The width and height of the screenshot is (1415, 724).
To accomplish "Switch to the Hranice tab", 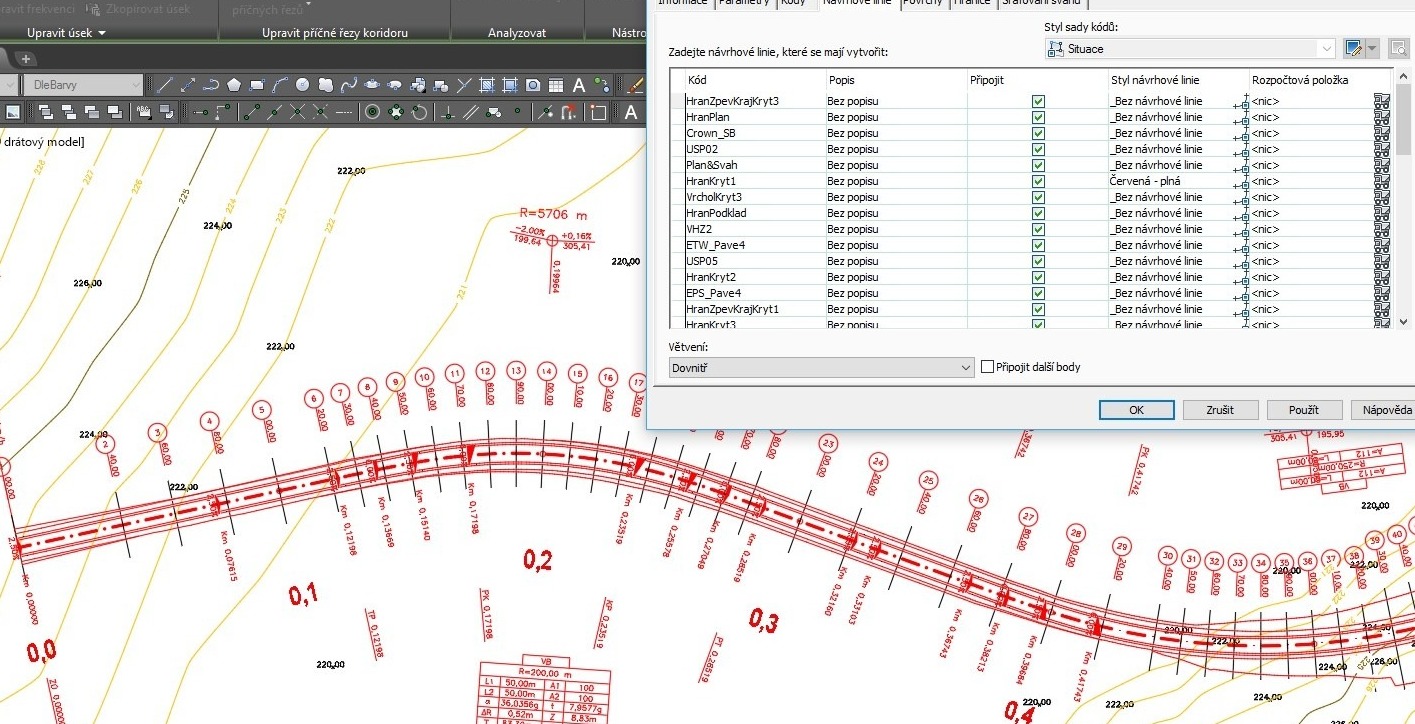I will click(972, 3).
